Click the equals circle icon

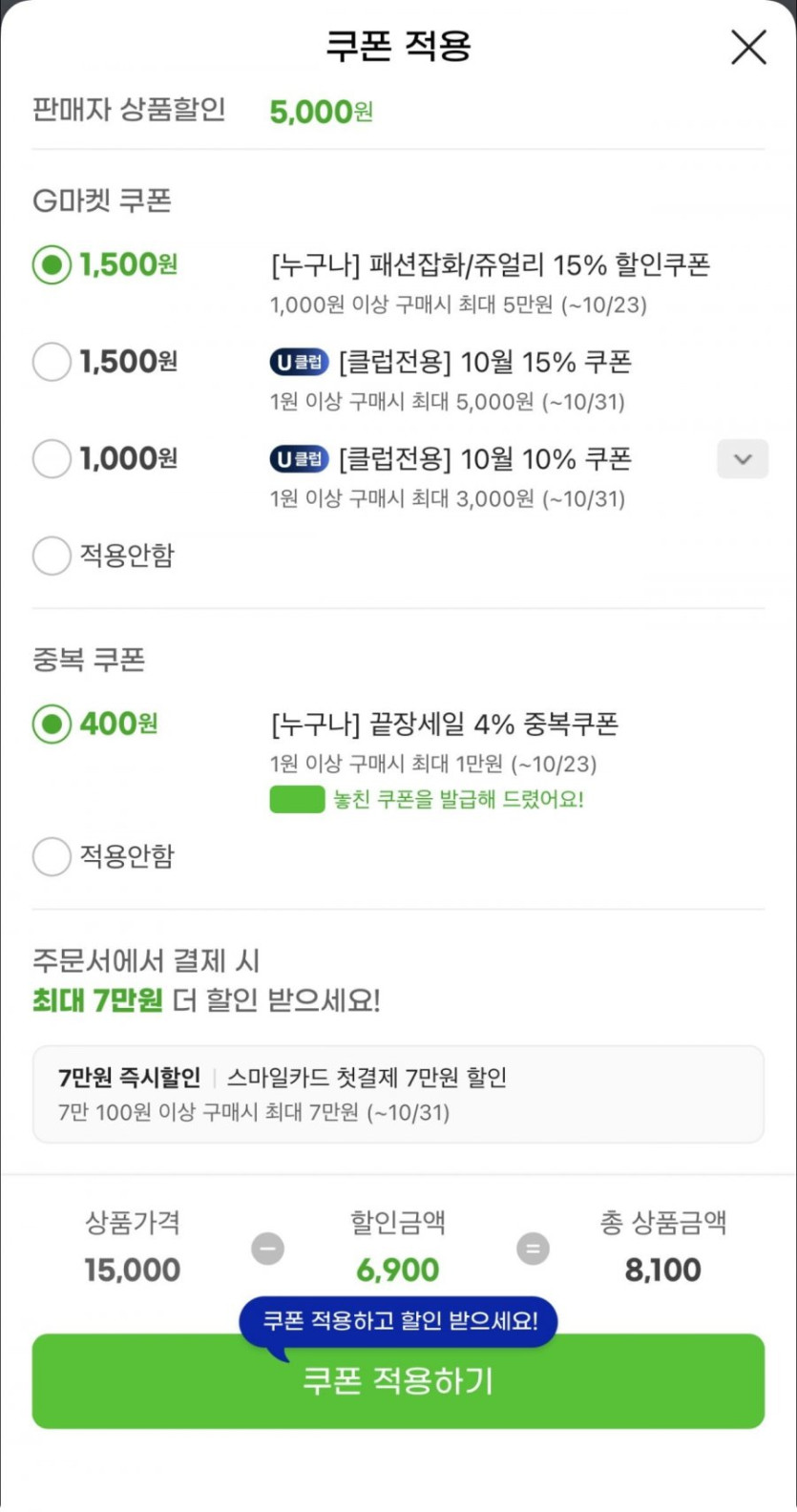533,1249
